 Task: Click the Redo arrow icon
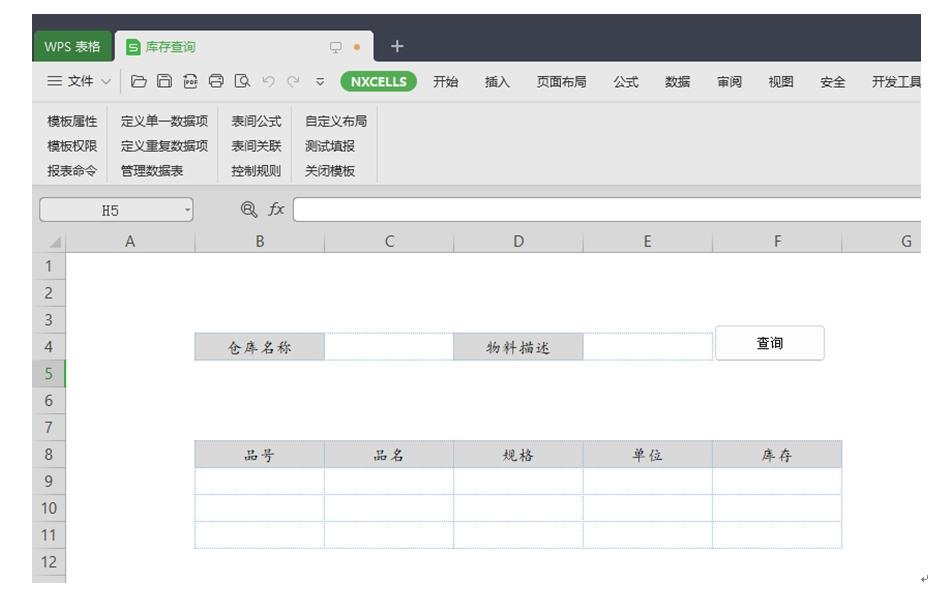point(293,82)
